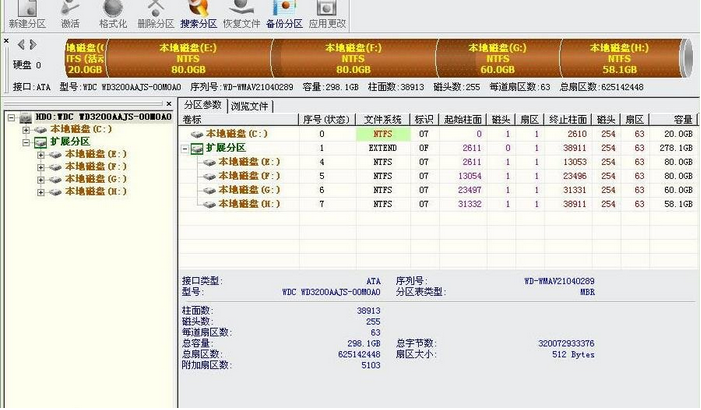
Task: Select the 本地磁盘(G:) 60.0GB block in disk bar
Action: [498, 58]
